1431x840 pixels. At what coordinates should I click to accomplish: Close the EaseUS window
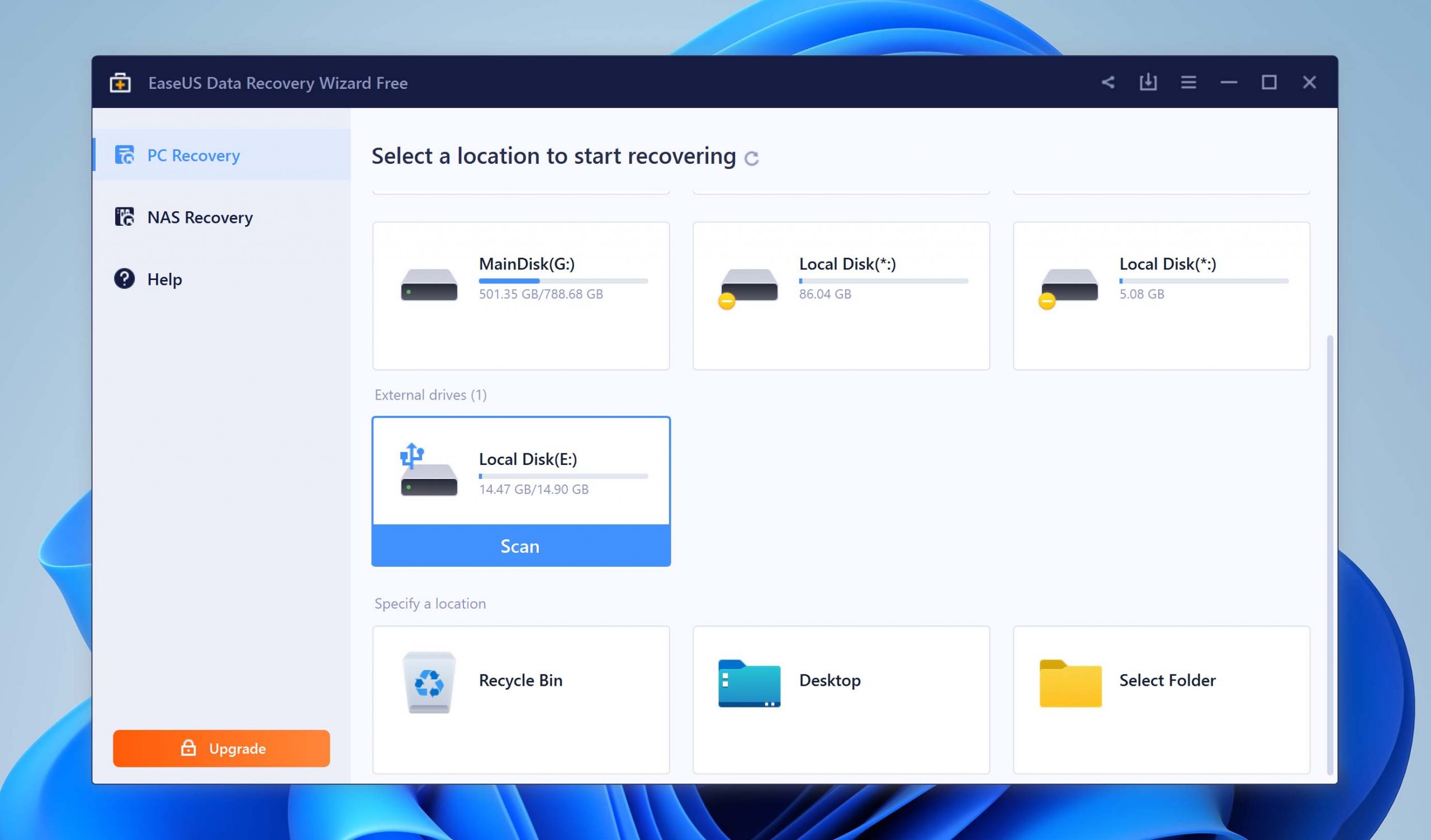tap(1309, 82)
